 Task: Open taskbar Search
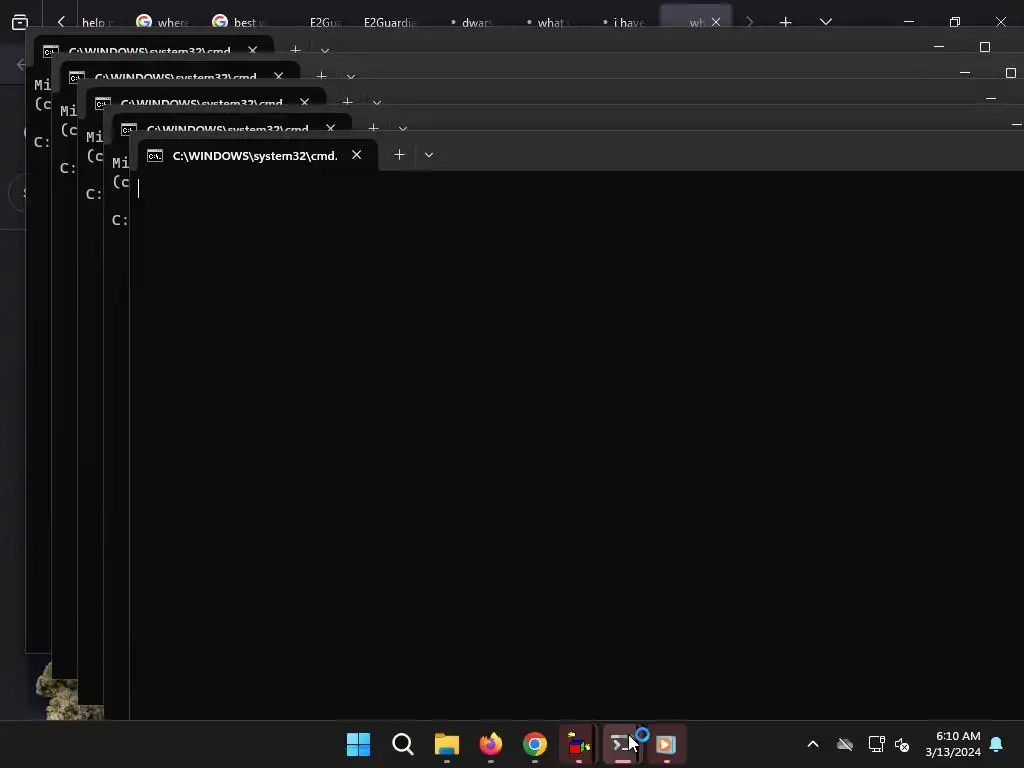[403, 744]
